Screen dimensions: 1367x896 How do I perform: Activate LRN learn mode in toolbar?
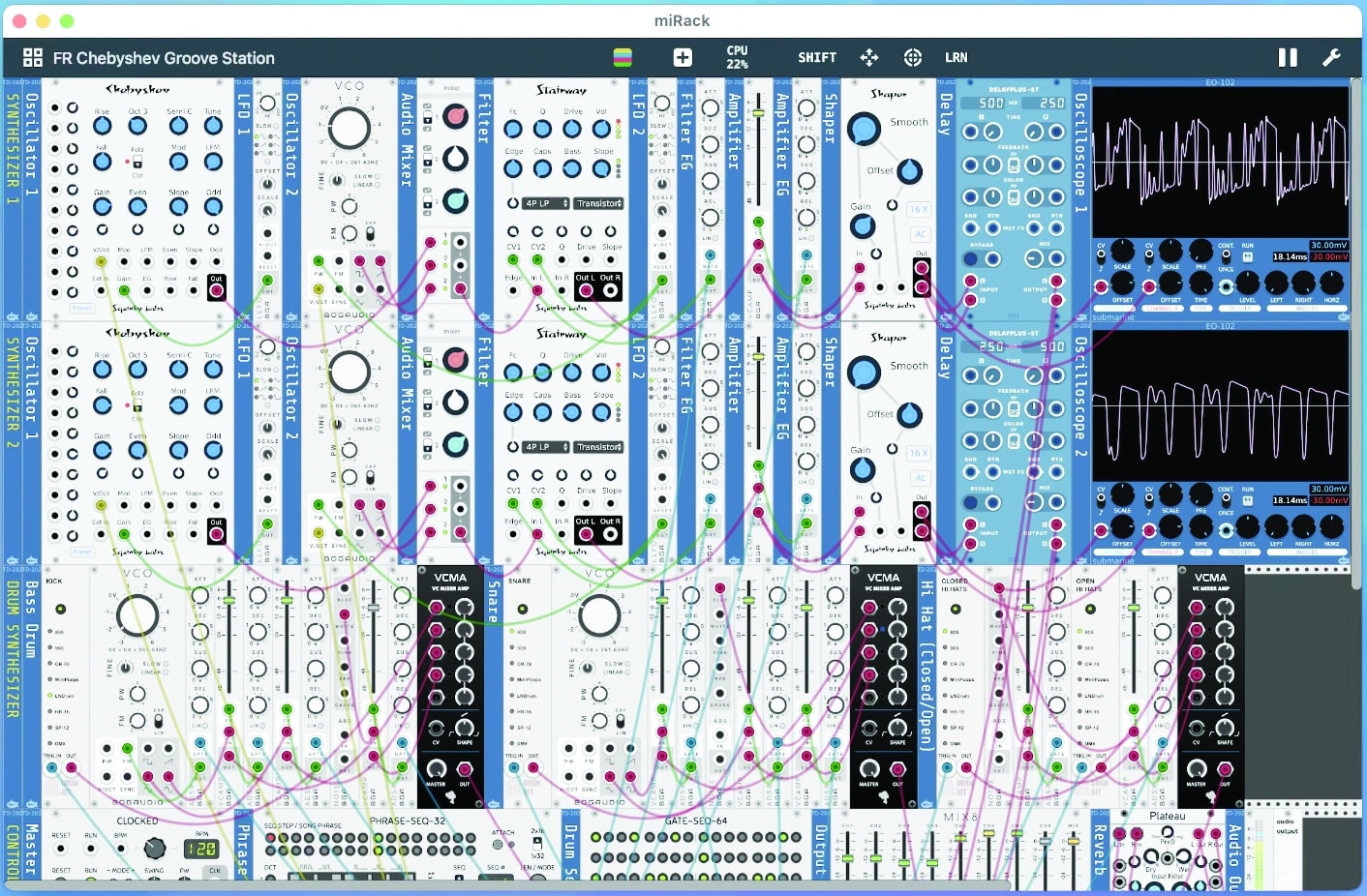[x=957, y=57]
